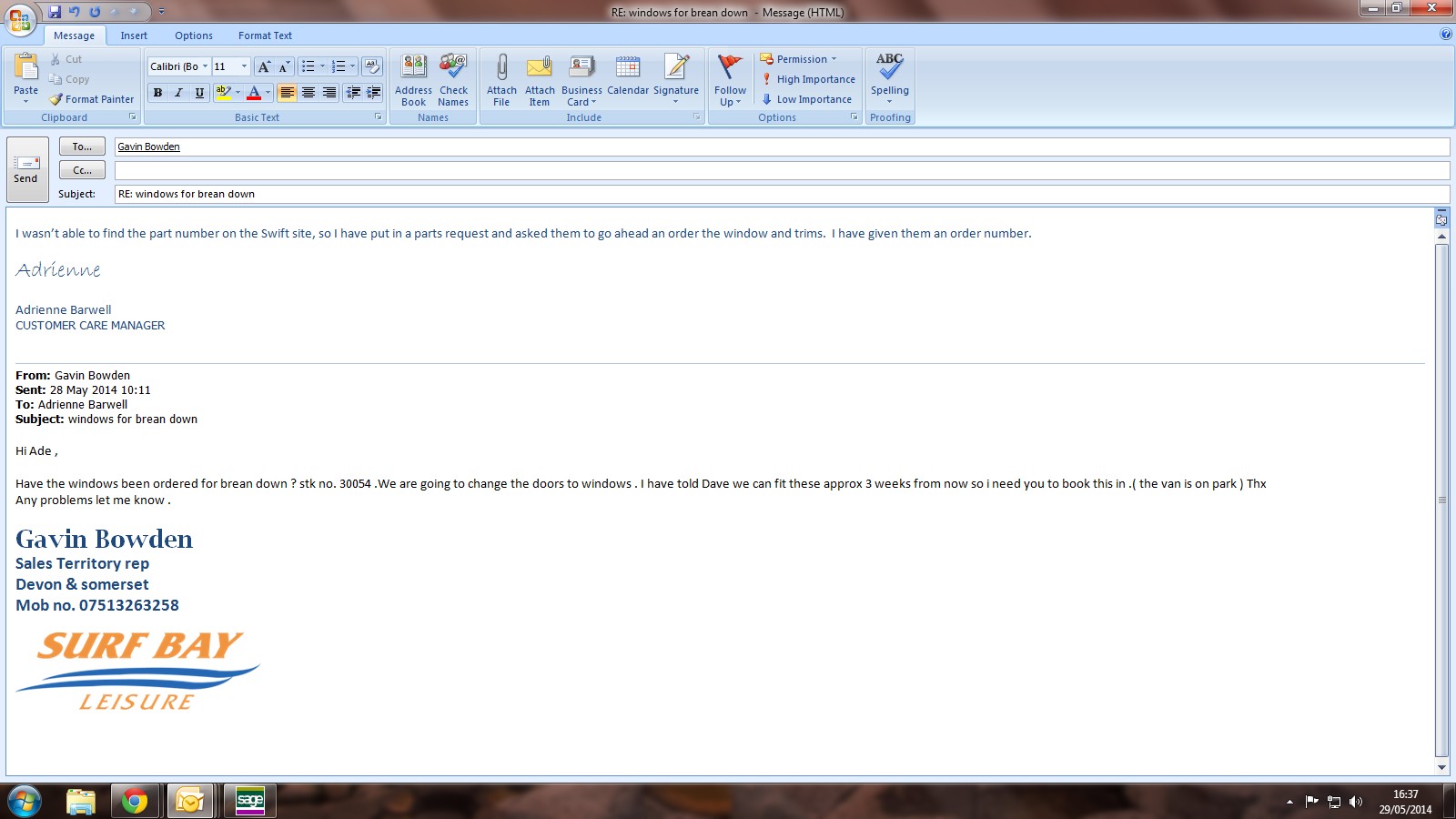
Task: Click into the Subject text field
Action: (781, 194)
